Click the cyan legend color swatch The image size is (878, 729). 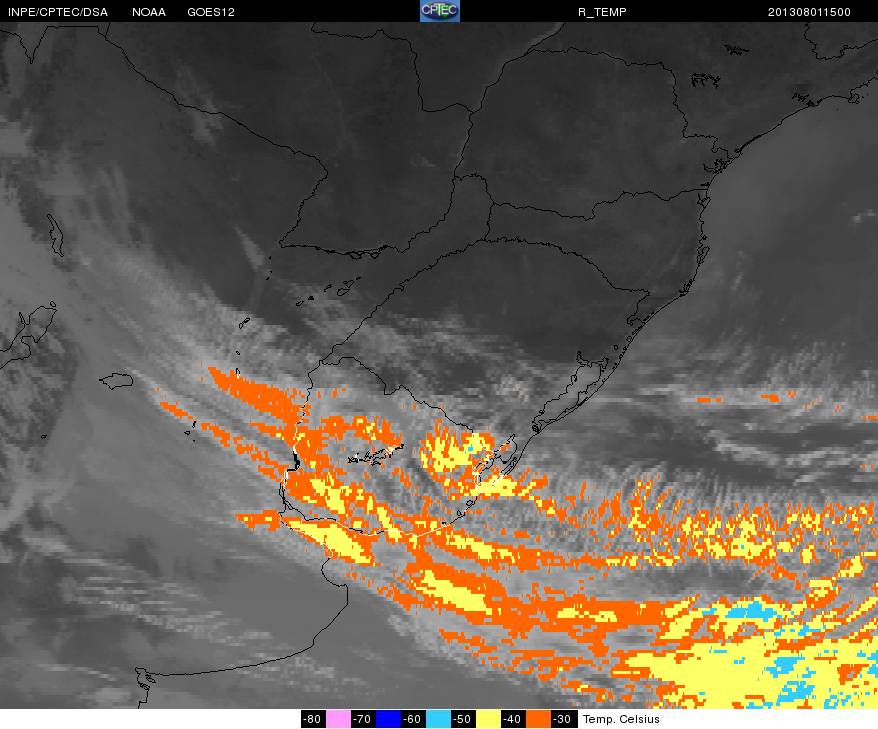438,719
